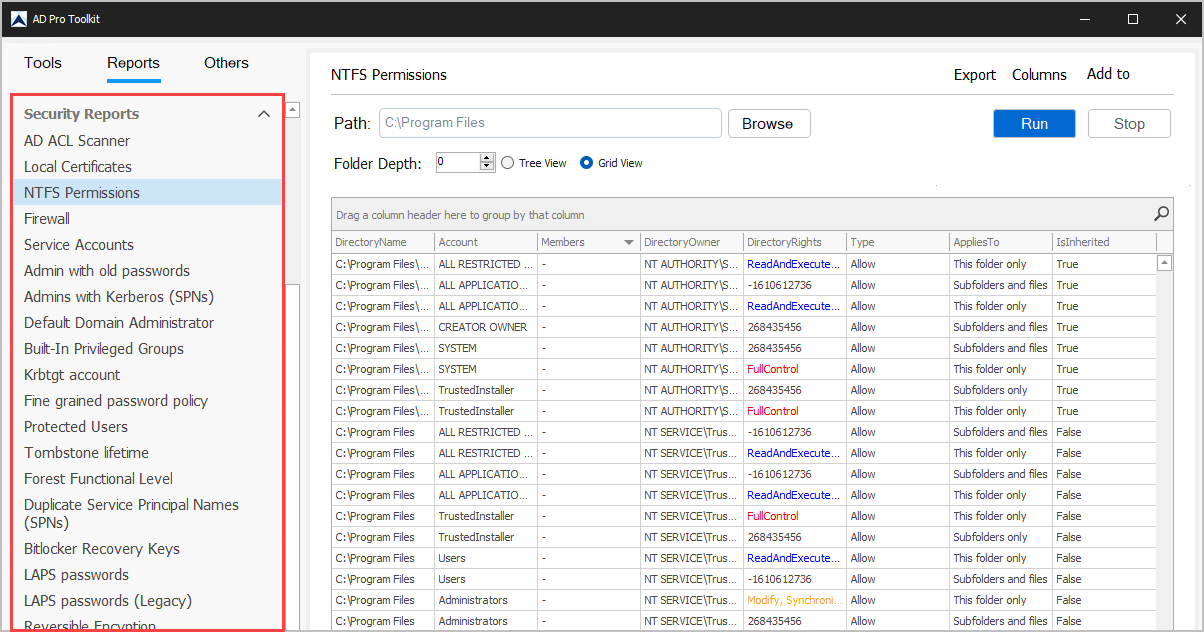Open grid search with the magnifier icon

point(1160,213)
